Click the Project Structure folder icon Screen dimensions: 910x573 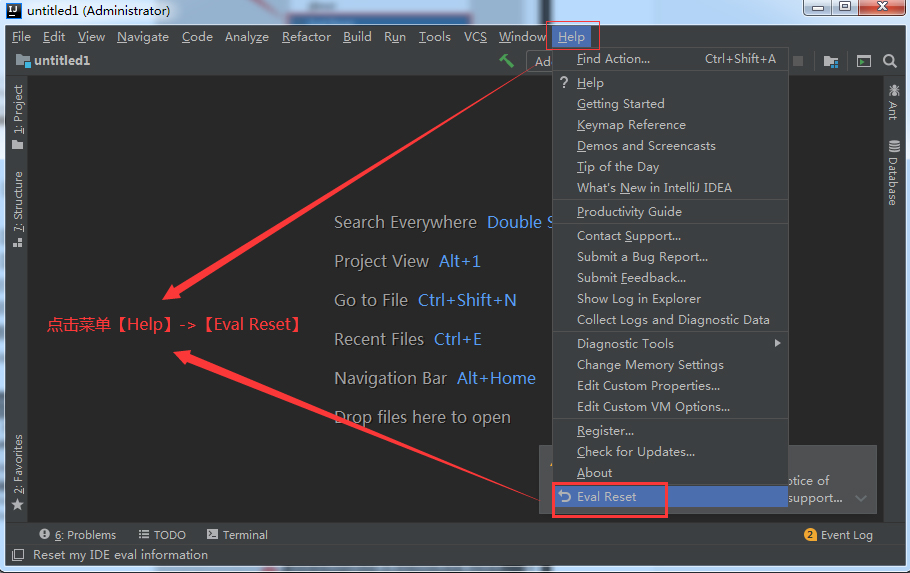(x=831, y=61)
